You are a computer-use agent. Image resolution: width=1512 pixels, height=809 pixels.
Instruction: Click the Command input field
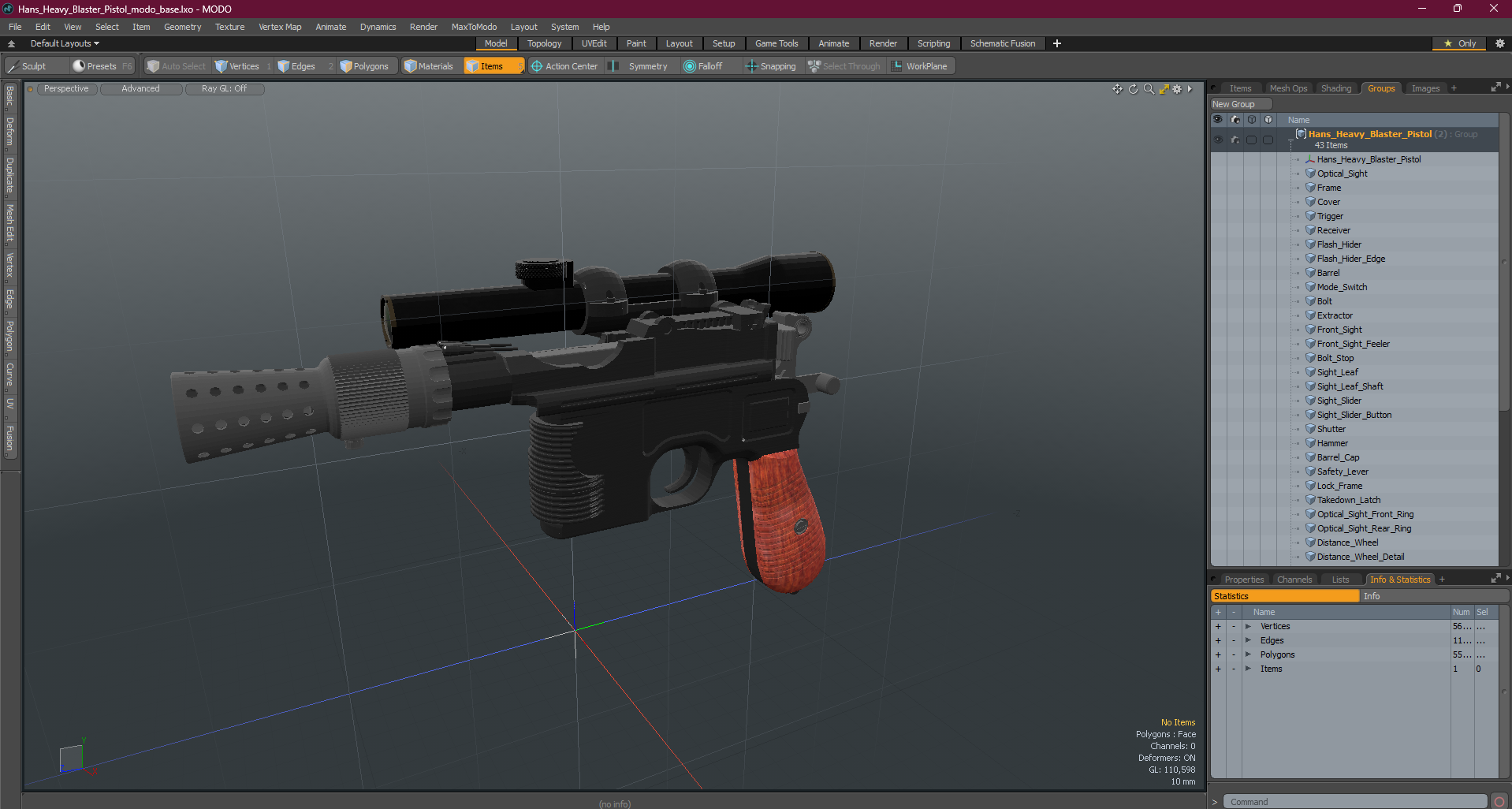1355,802
